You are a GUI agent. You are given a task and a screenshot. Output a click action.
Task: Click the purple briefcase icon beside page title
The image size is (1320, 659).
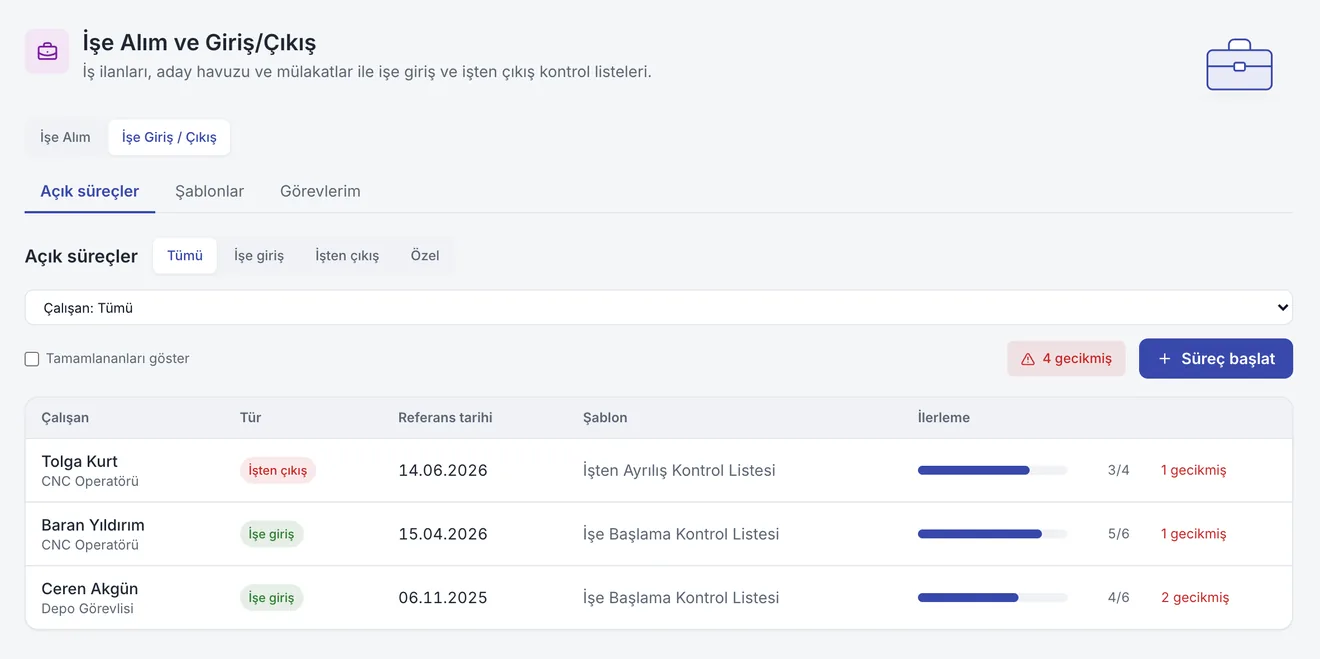point(47,51)
